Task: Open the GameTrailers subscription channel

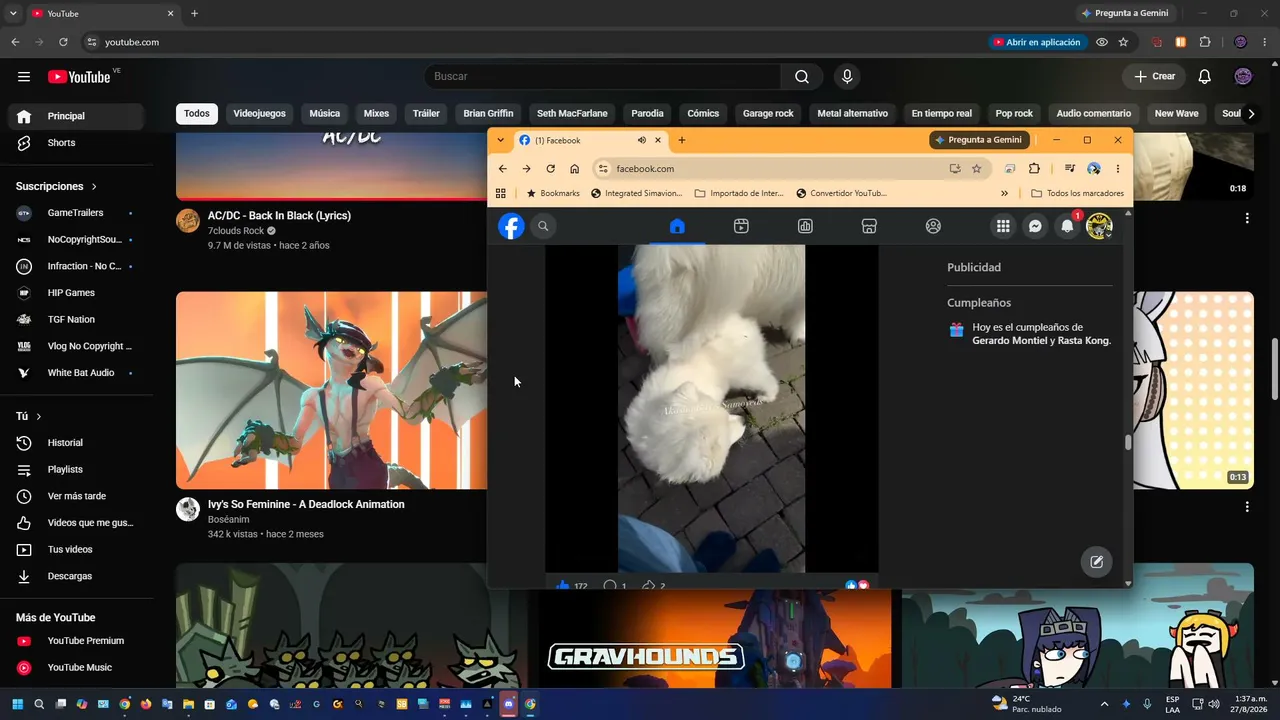Action: 76,213
